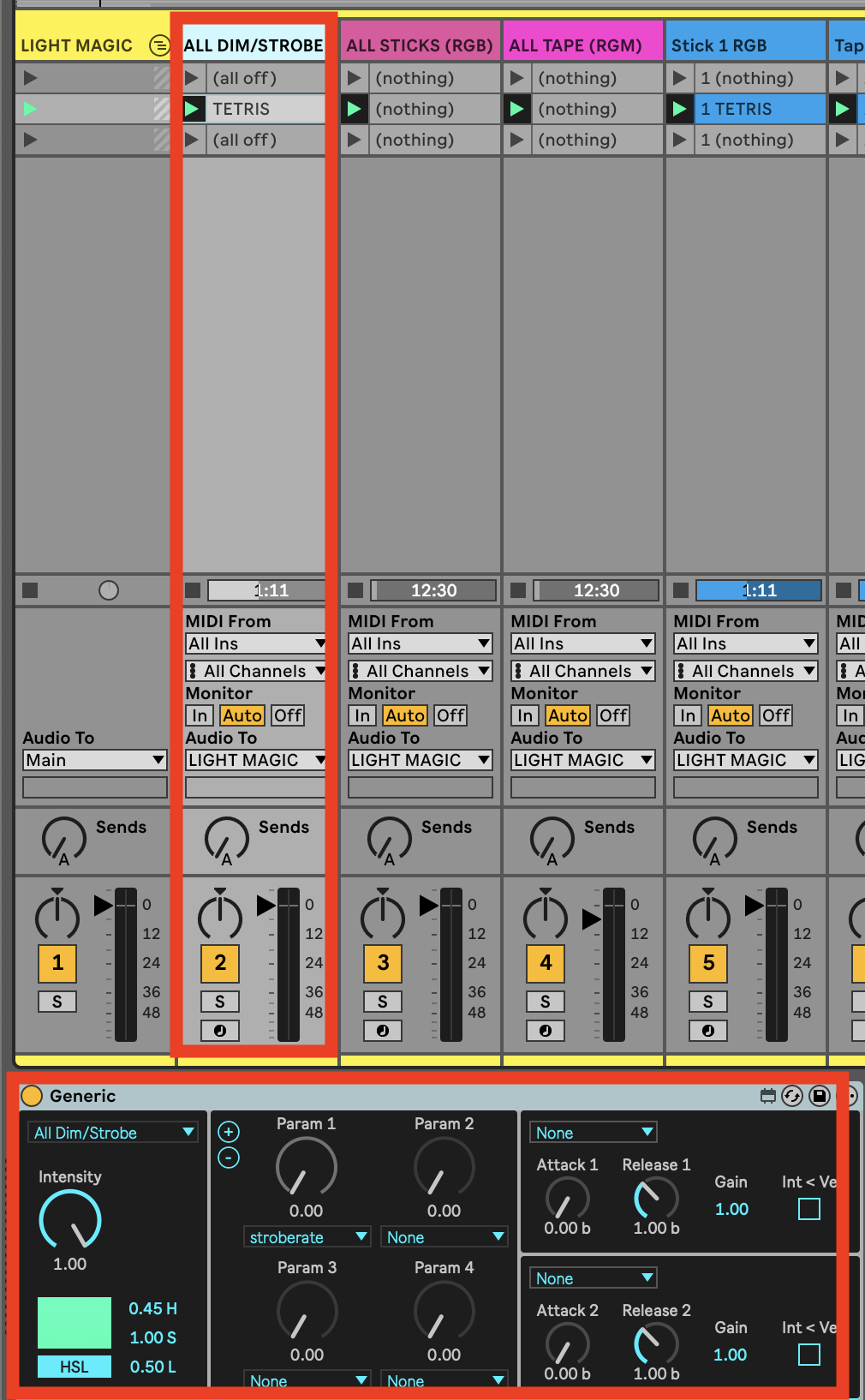The image size is (865, 1400).
Task: Stop clips on ALL STICKS (RGB) track
Action: point(355,590)
